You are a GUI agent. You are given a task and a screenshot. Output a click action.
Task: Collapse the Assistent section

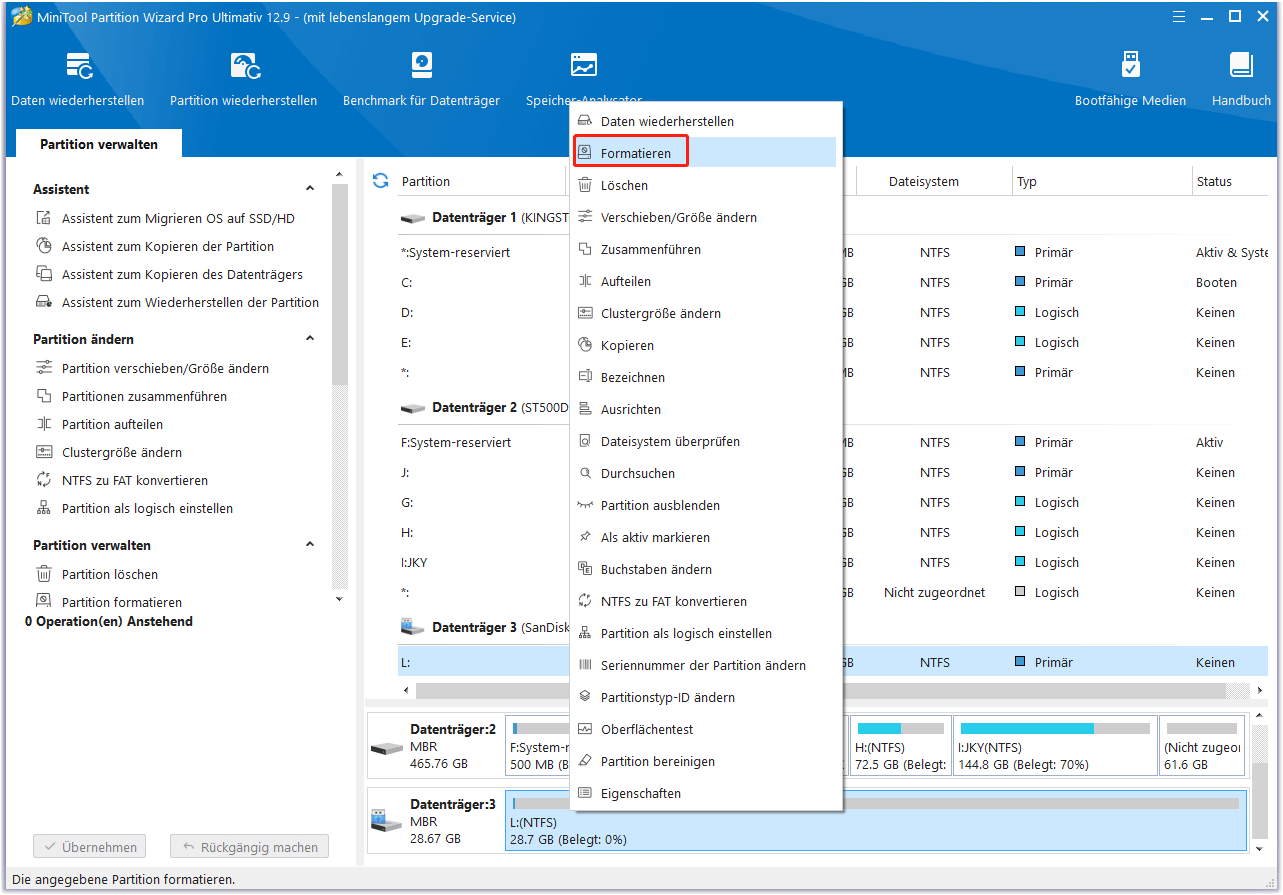point(310,189)
